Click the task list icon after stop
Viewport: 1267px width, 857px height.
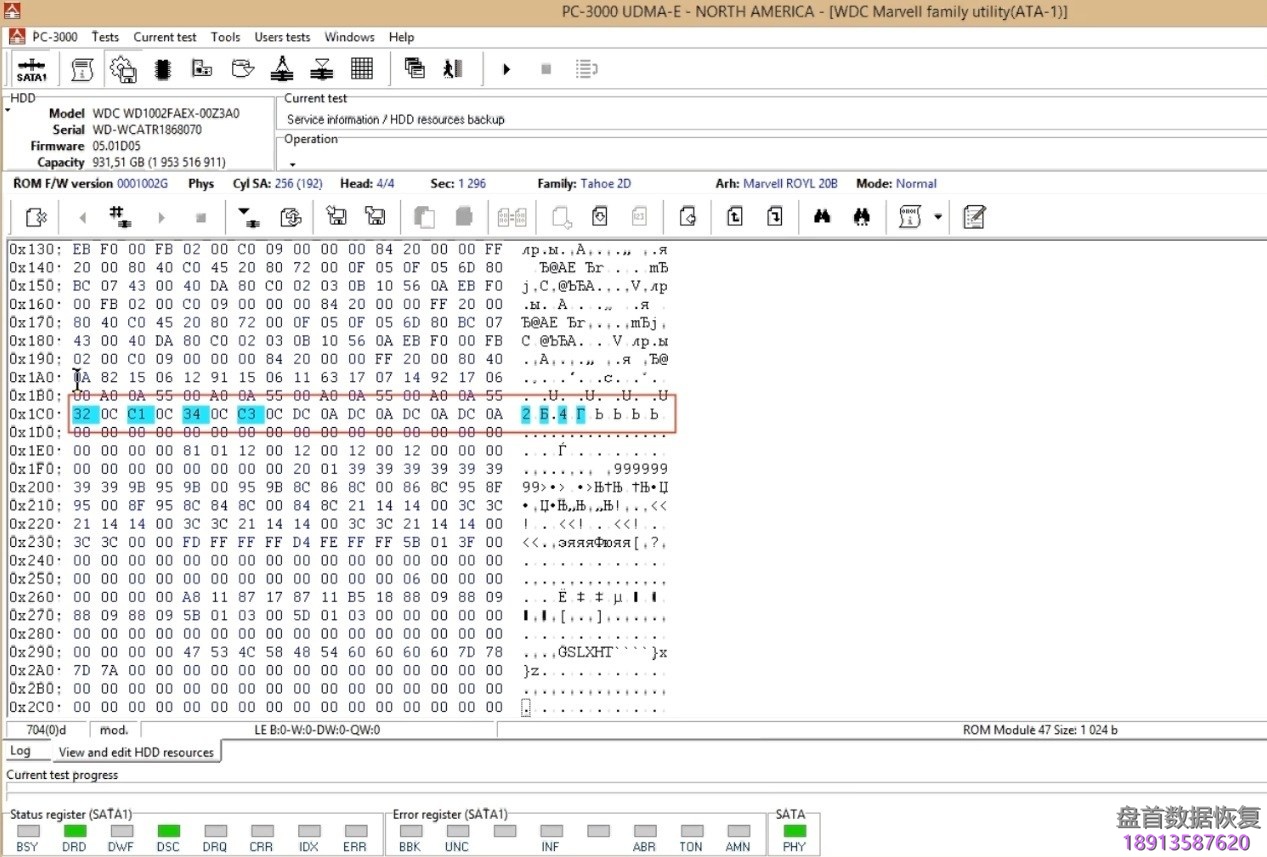(x=586, y=69)
